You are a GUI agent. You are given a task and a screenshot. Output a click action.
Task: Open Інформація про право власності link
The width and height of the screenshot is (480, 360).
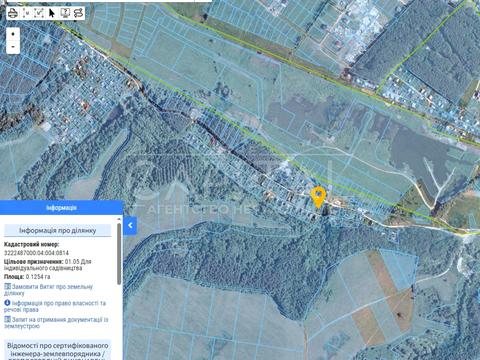55,306
